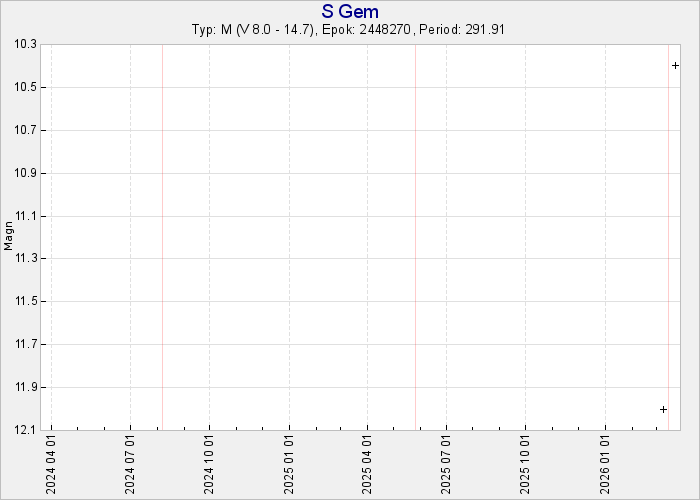700x500 pixels.
Task: Click the subtitle showing type, epoch and period
Action: point(349,29)
